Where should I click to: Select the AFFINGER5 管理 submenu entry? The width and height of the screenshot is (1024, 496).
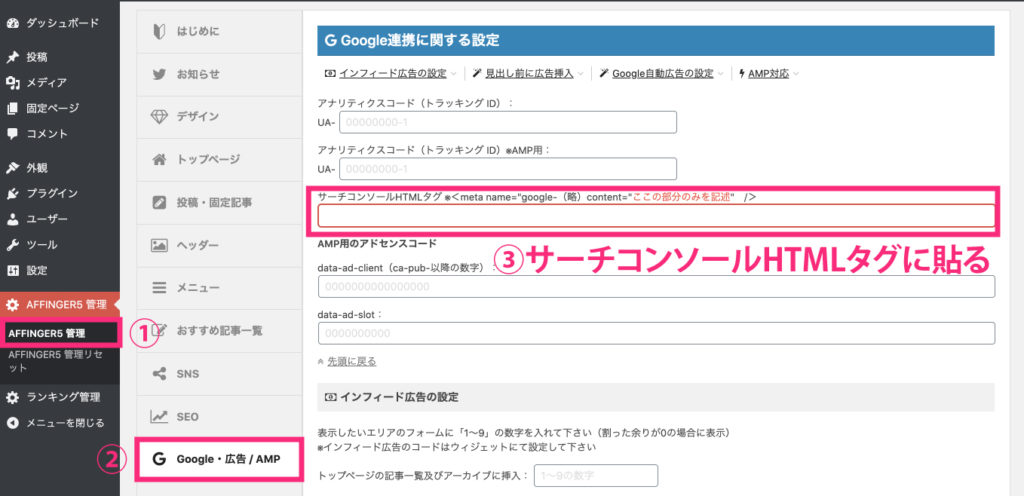(47, 333)
